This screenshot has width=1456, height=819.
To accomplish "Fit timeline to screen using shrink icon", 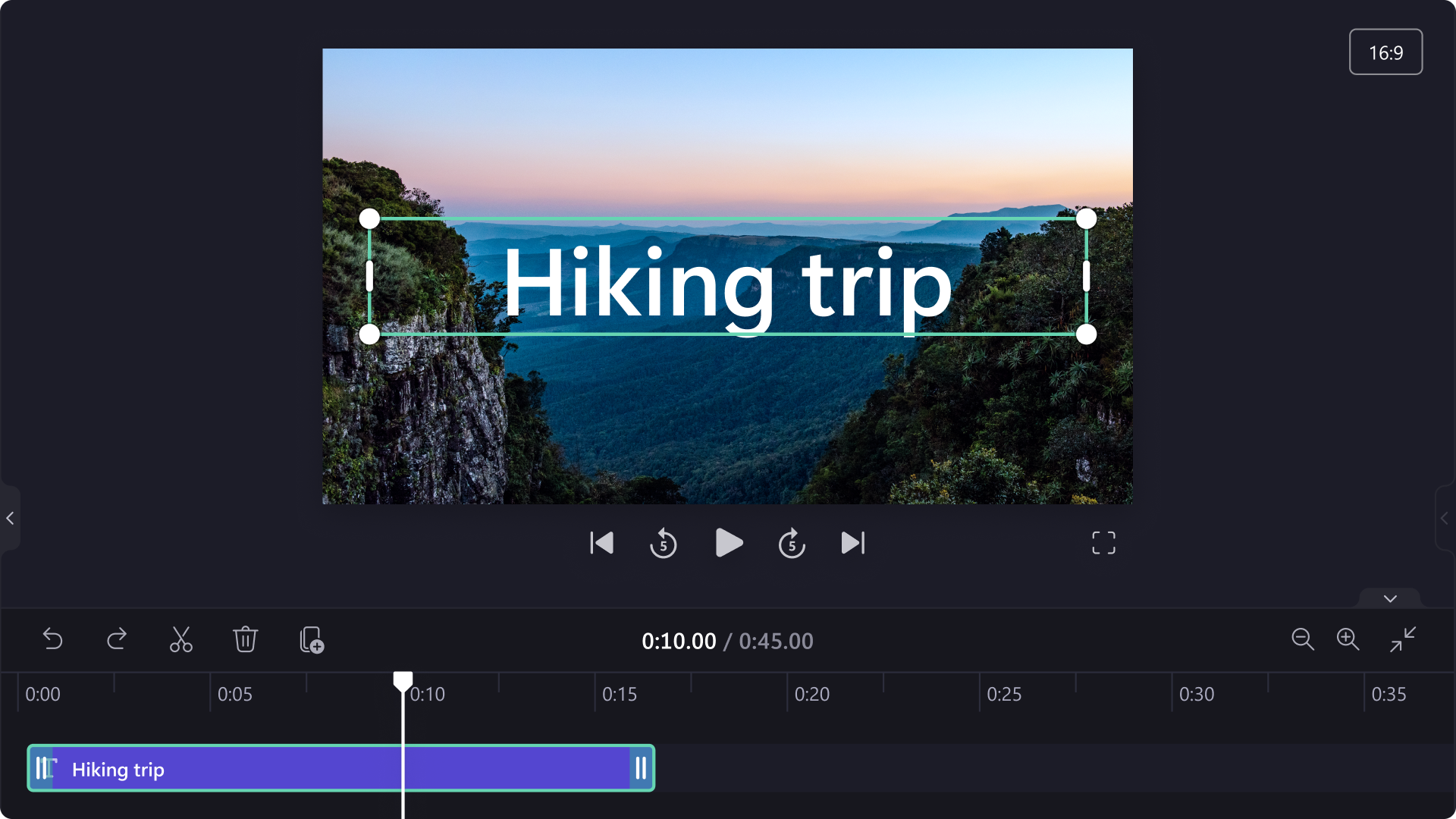I will pos(1401,639).
